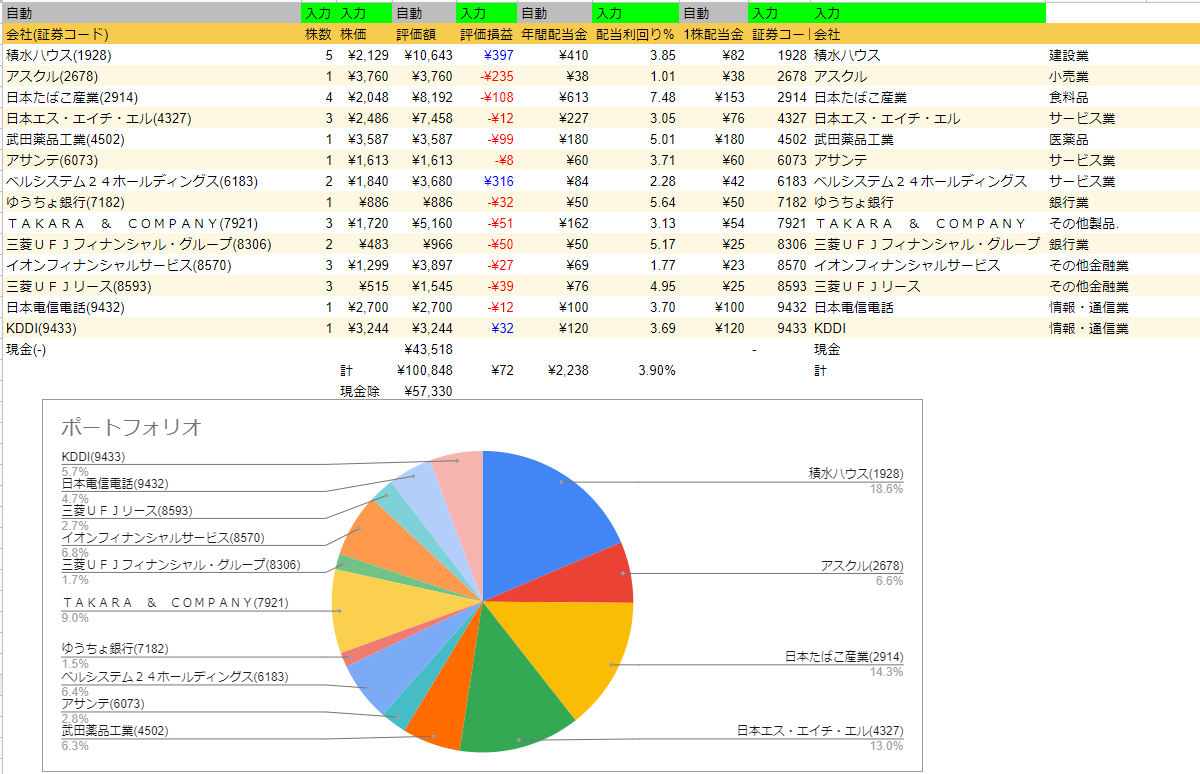Viewport: 1200px width, 774px height.
Task: Click the 武田薬品工業(4502) table cell
Action: [x=151, y=139]
